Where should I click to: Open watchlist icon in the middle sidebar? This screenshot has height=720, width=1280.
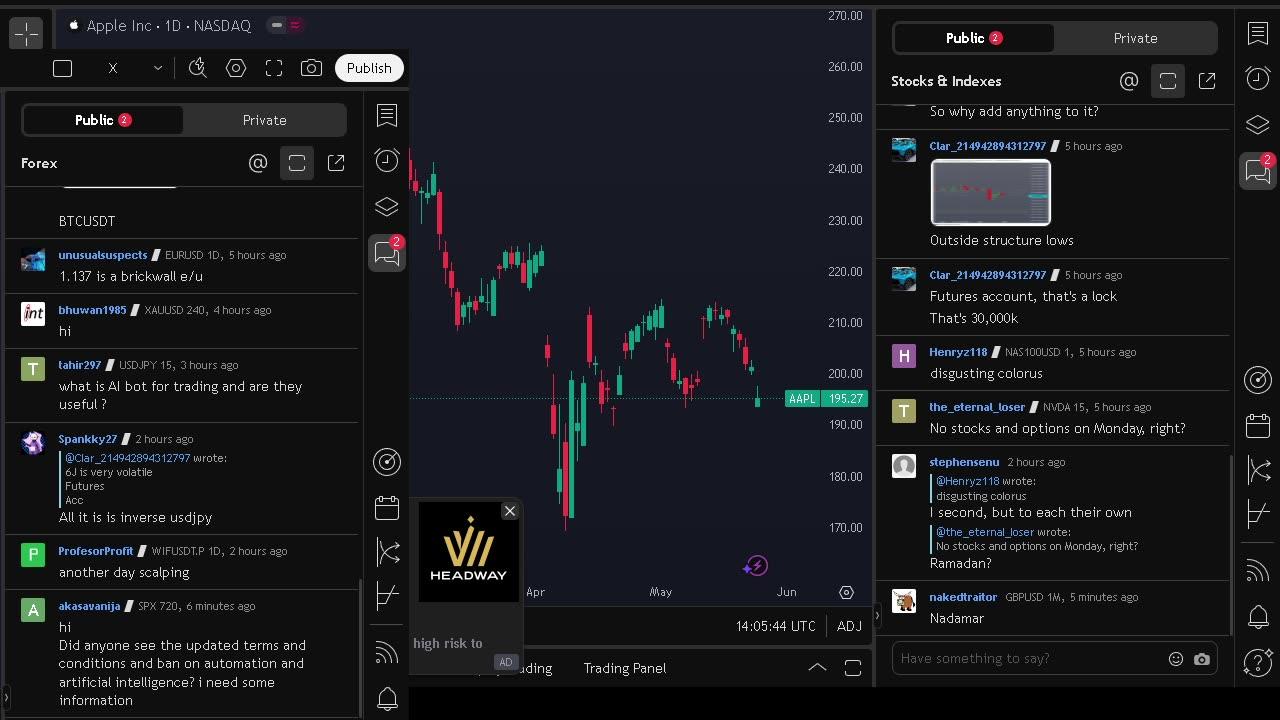click(387, 116)
